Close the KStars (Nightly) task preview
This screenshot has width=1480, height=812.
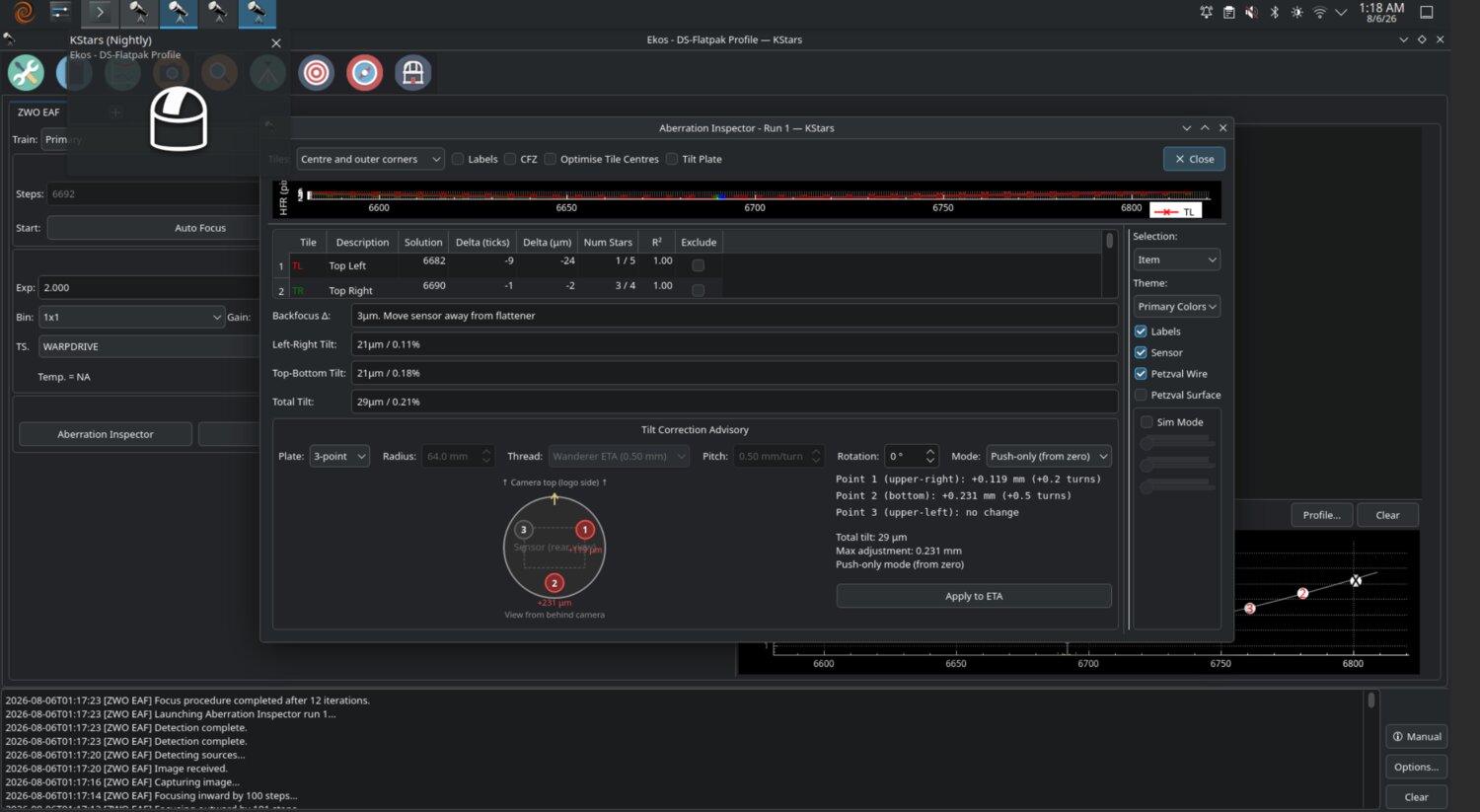coord(276,43)
